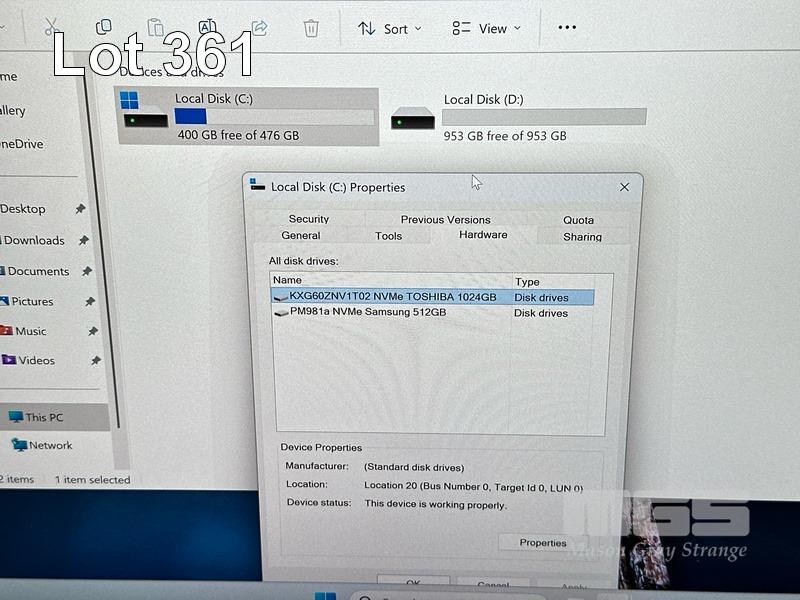
Task: Click the Rename icon in the toolbar
Action: click(207, 27)
